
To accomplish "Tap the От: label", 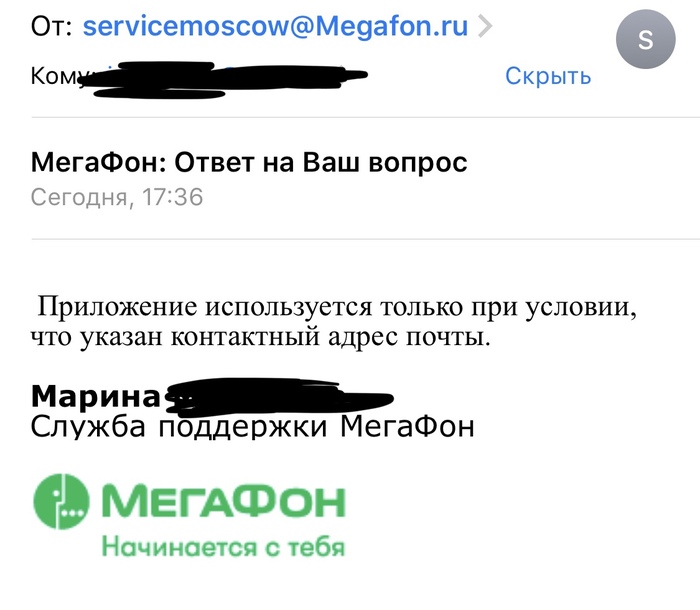I will [52, 26].
